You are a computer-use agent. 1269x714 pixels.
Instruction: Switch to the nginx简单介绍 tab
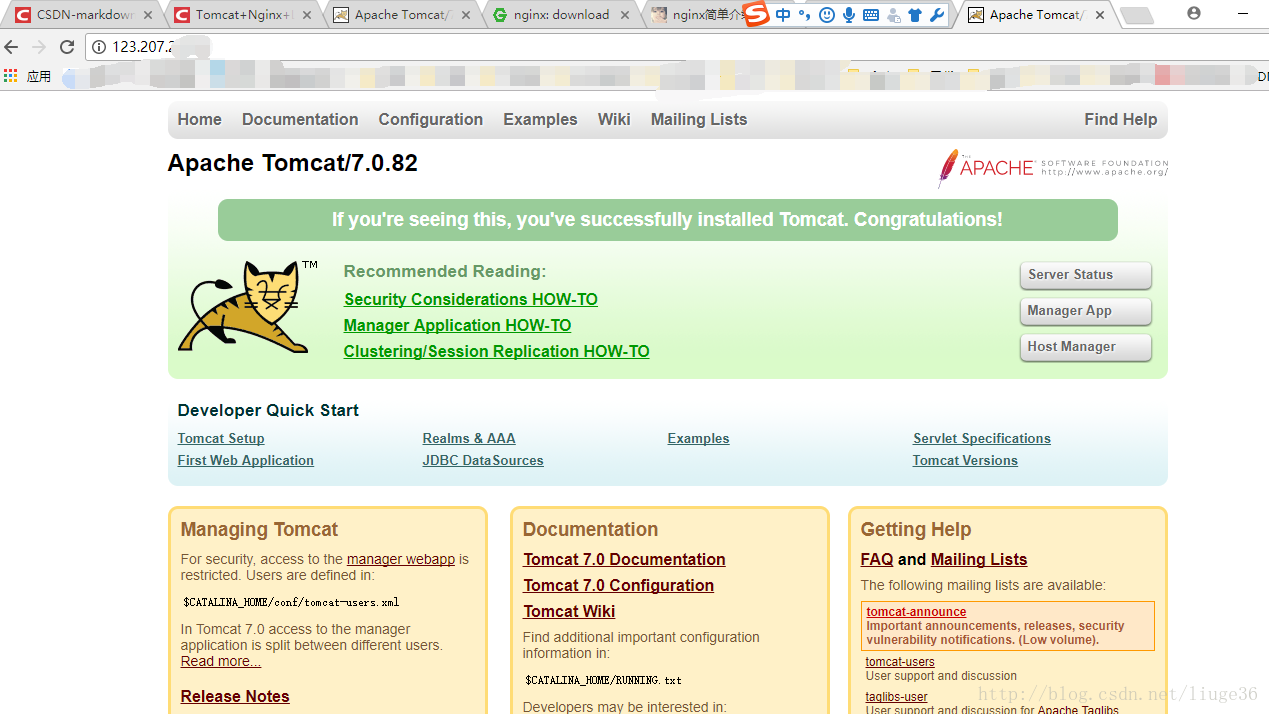point(698,15)
